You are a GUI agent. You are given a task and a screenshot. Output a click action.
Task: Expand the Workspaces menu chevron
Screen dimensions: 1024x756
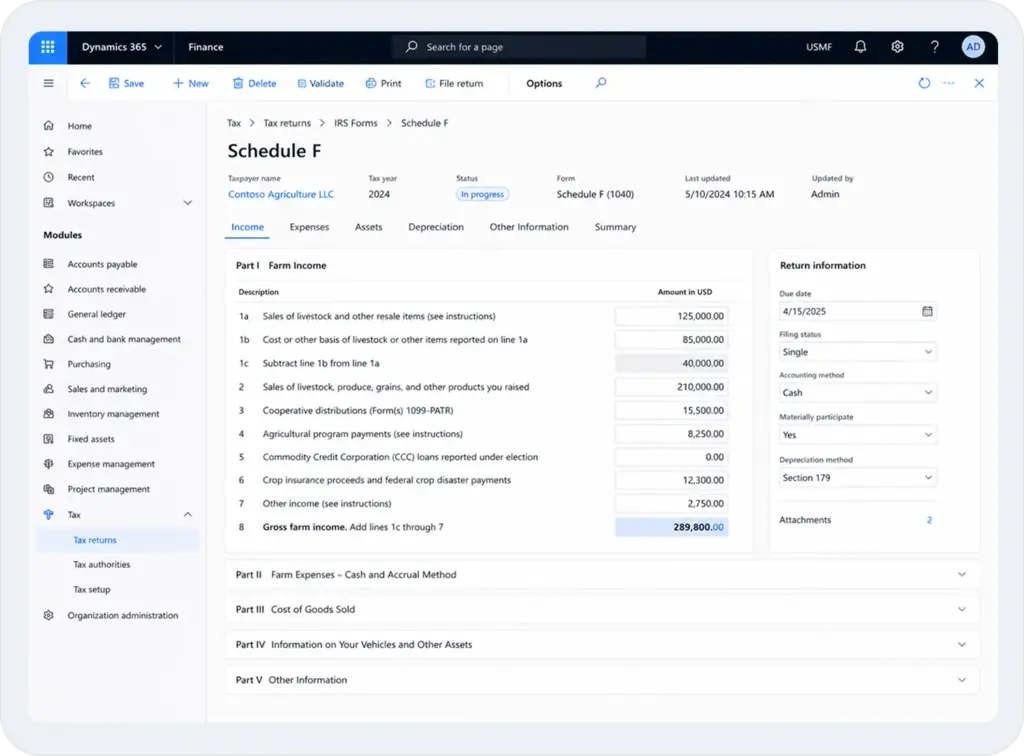click(187, 203)
